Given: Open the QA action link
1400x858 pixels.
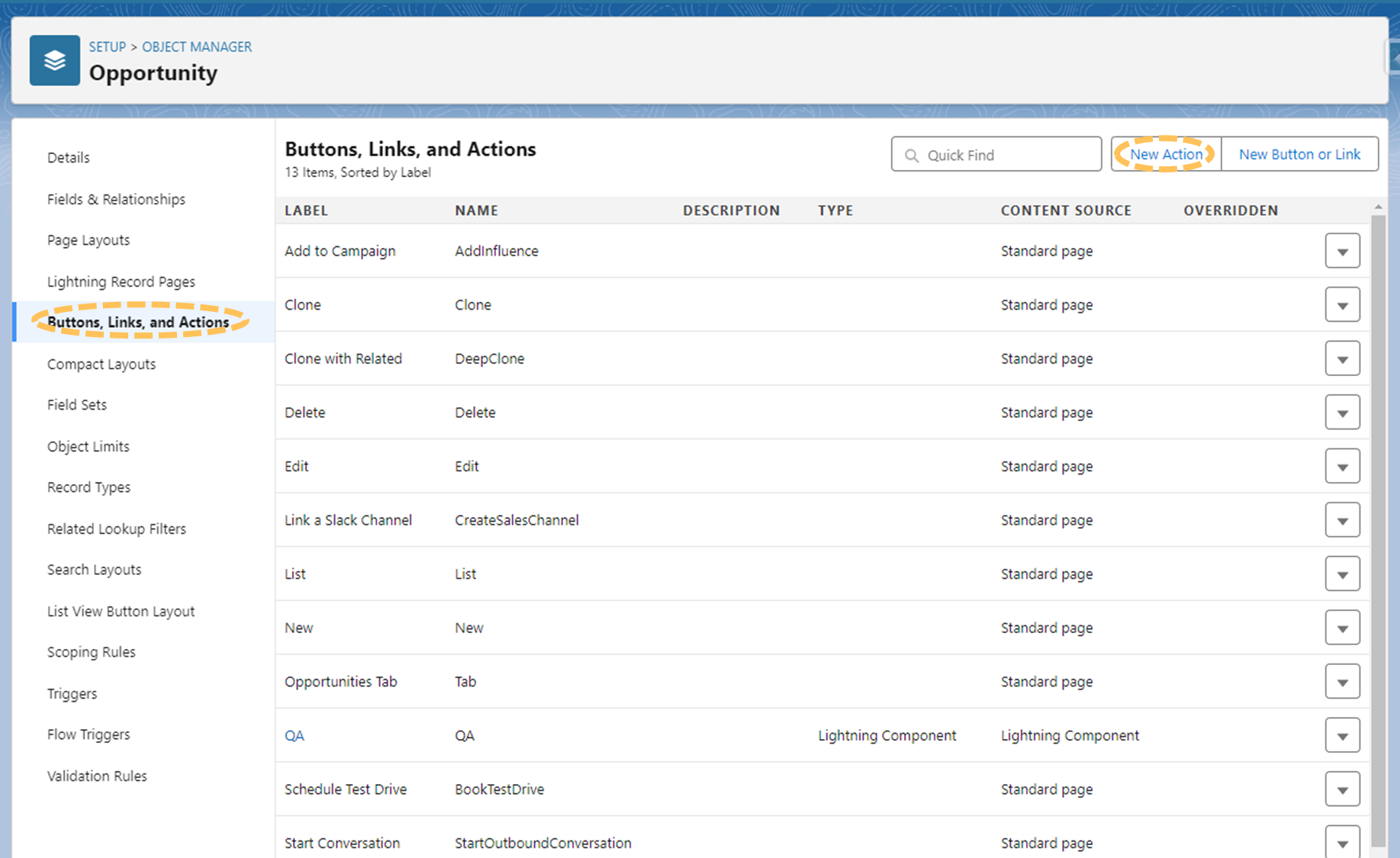Looking at the screenshot, I should pos(294,736).
